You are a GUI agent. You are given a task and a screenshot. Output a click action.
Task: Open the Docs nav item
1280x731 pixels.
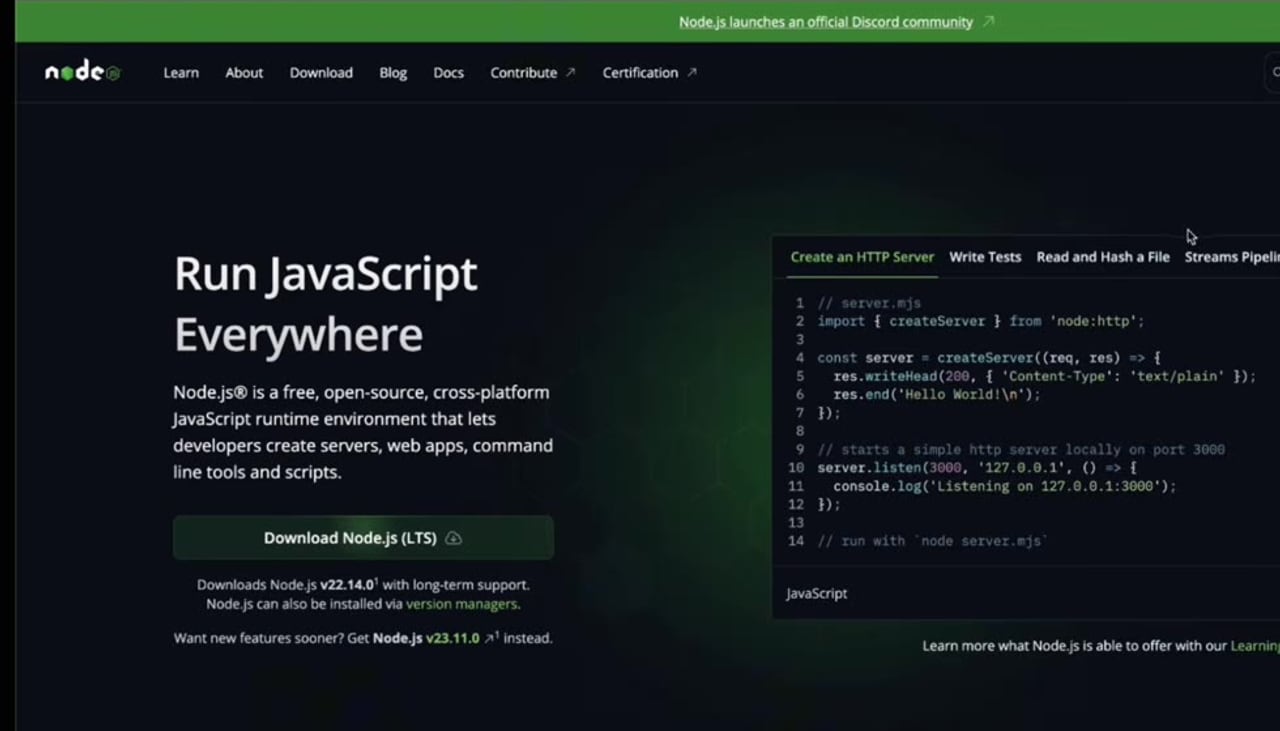pos(448,73)
